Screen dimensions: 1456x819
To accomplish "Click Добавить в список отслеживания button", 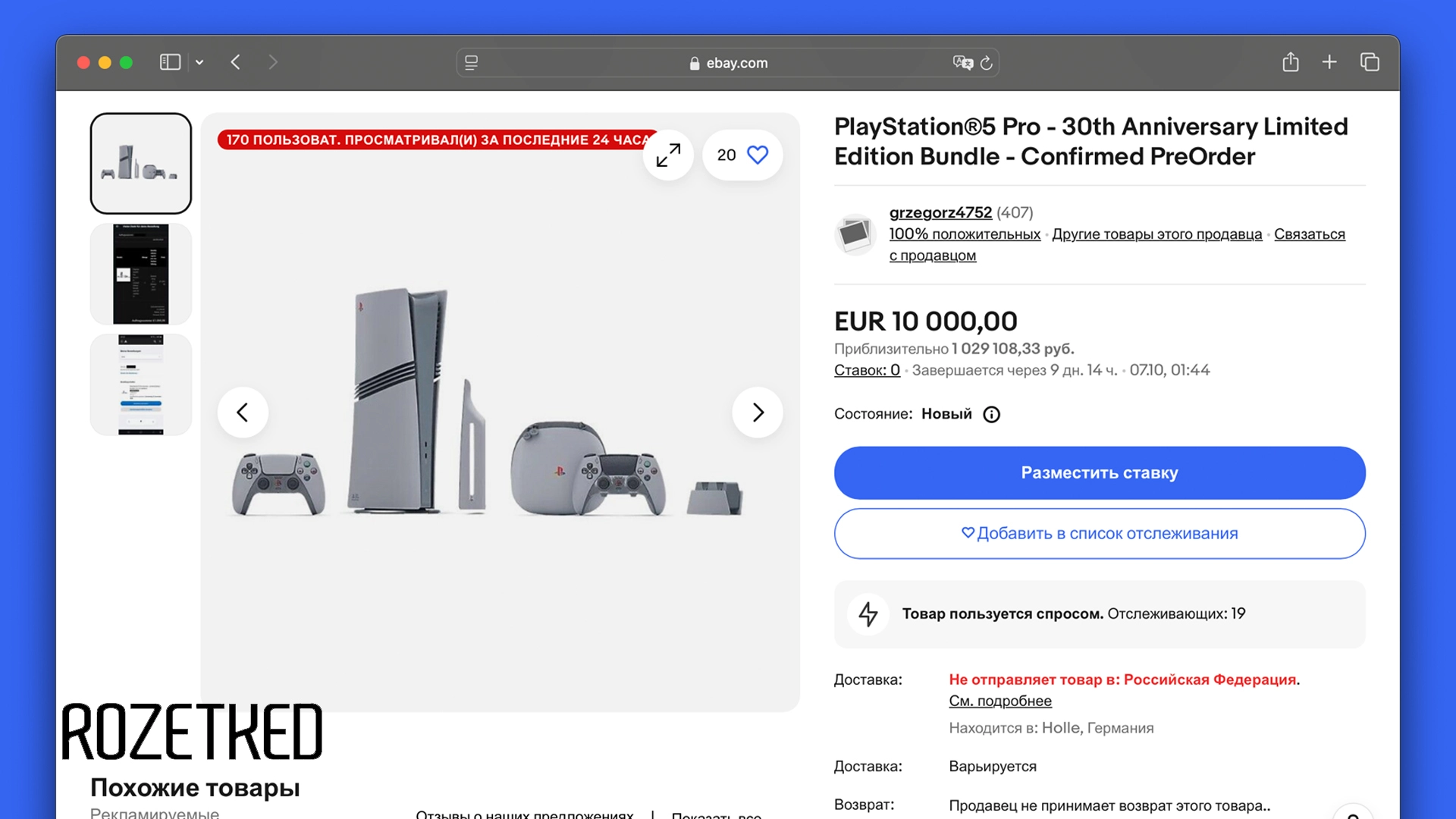I will [x=1100, y=533].
